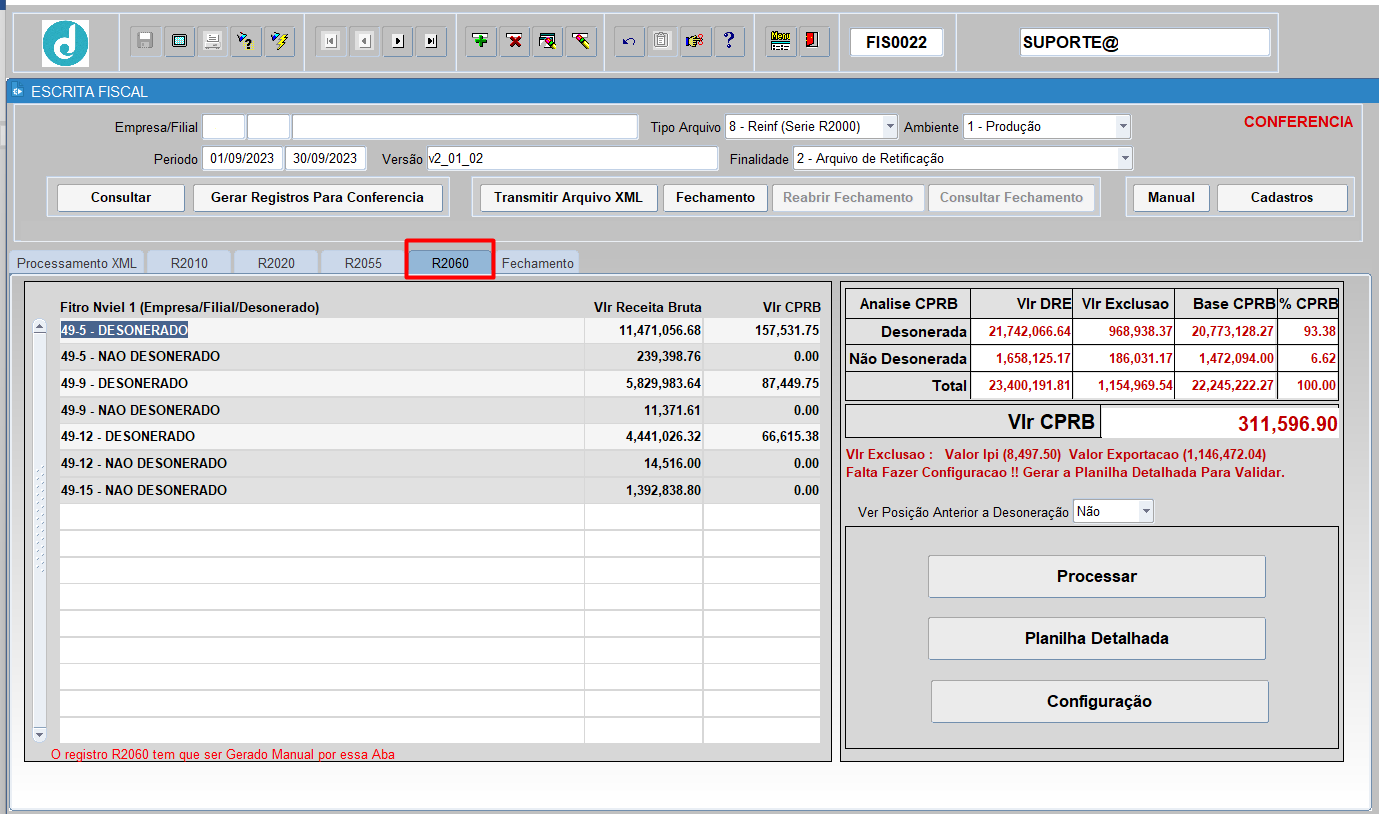Click the blue question mark help icon

(729, 42)
